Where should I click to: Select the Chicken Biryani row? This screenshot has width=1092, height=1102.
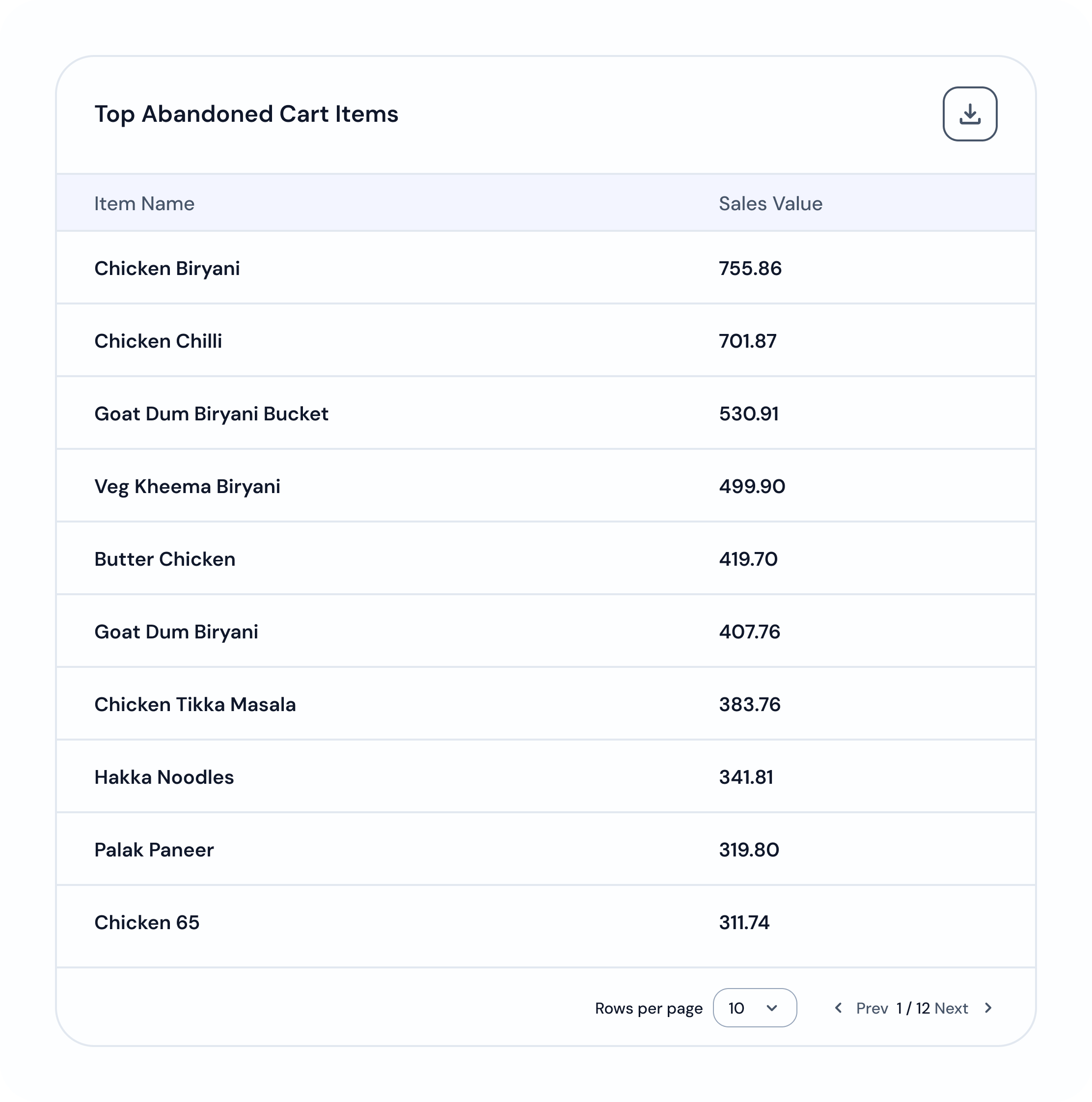546,268
